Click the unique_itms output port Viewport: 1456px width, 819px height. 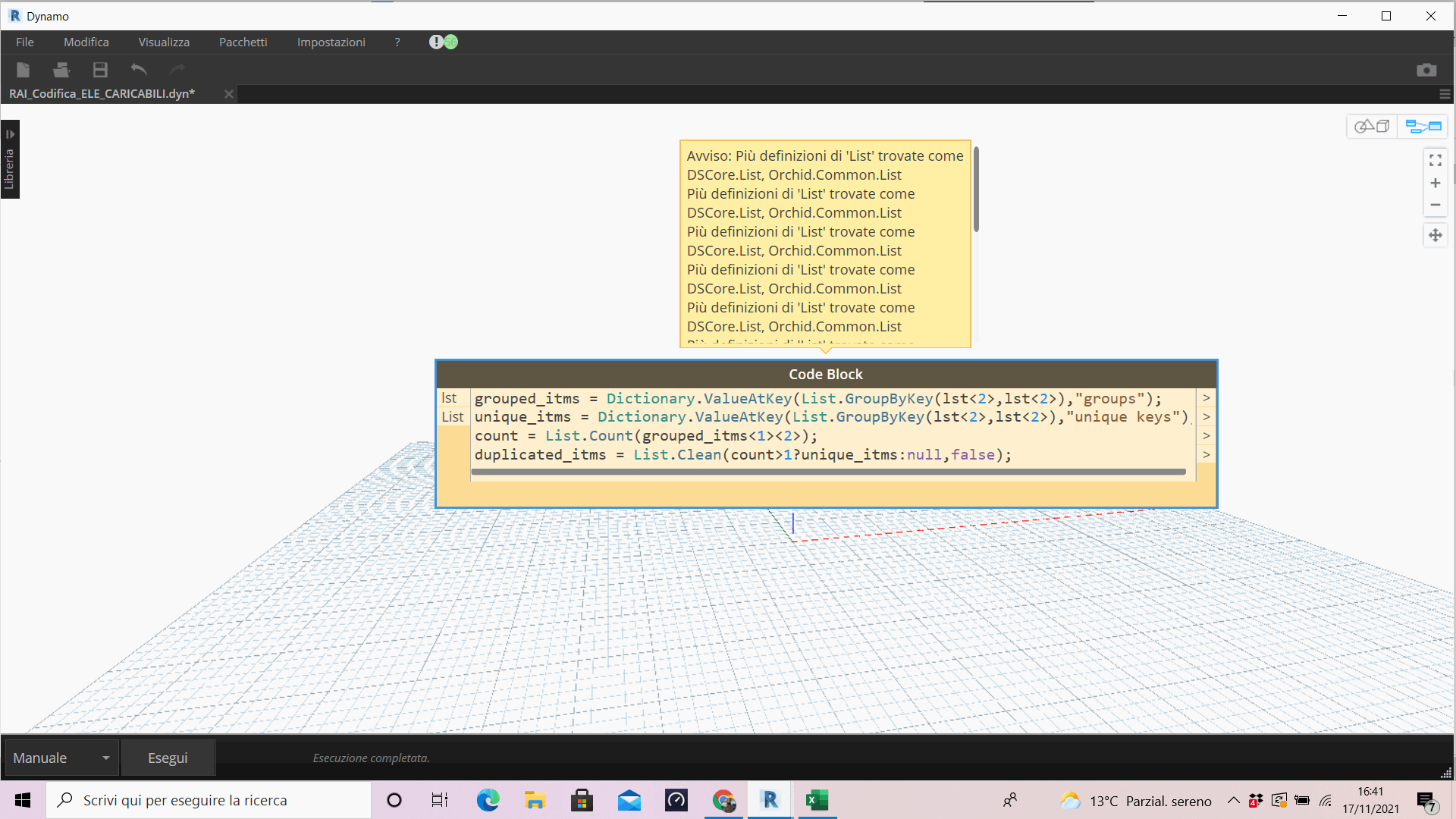pyautogui.click(x=1206, y=417)
